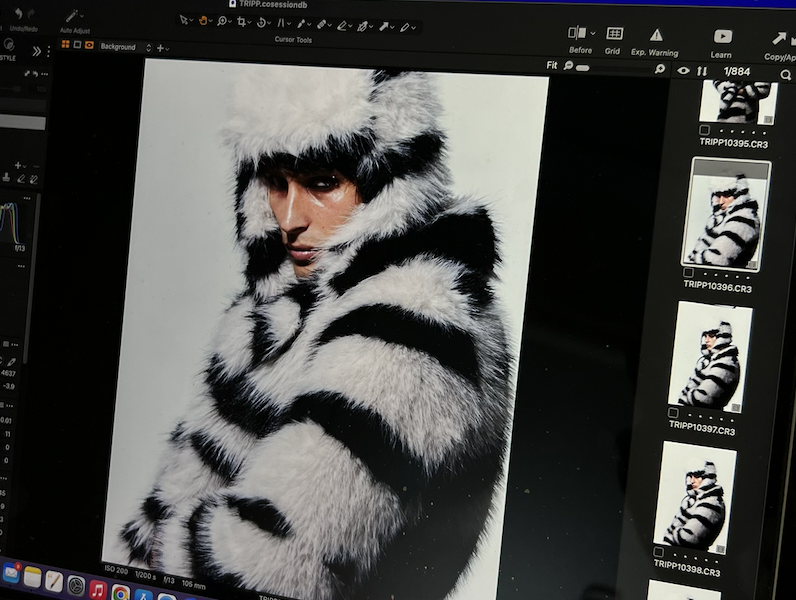Select thumbnail TRIPP10398.CR3
Viewport: 796px width, 600px height.
click(x=695, y=496)
